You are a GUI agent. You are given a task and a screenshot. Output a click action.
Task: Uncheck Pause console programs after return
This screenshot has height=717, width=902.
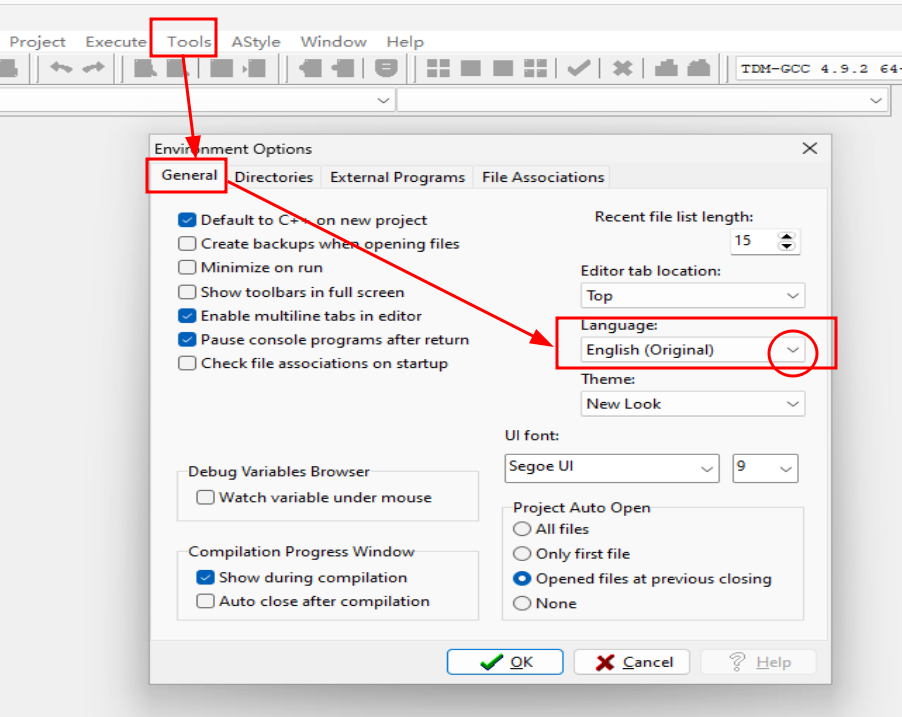[187, 340]
